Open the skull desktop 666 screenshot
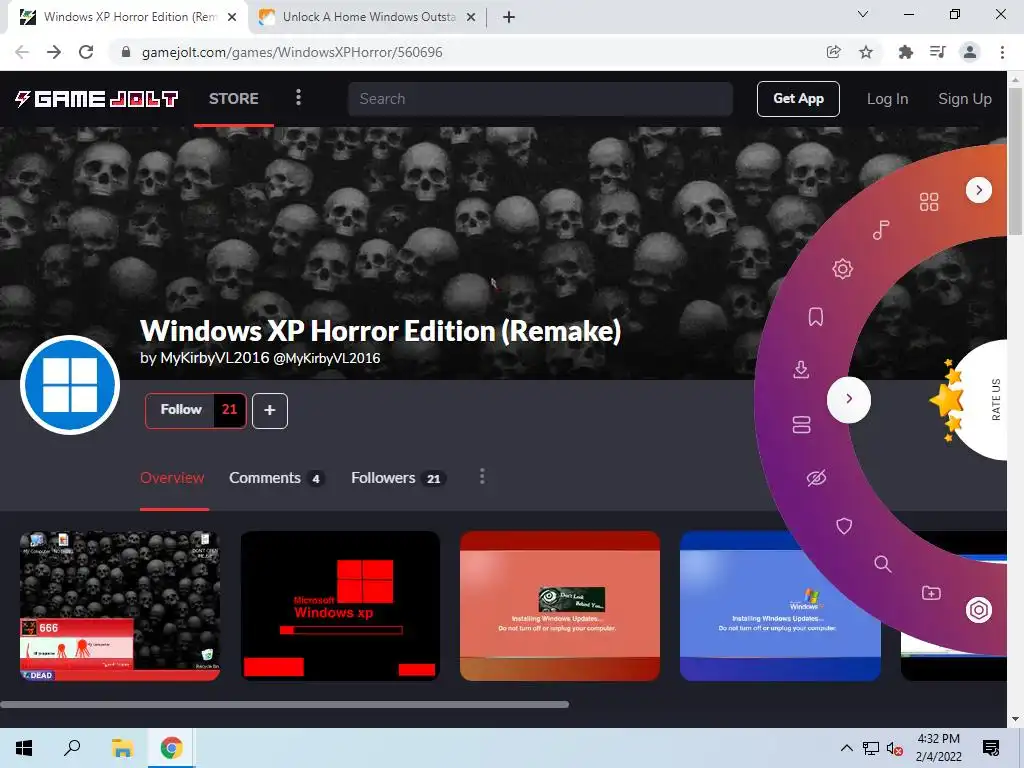Image resolution: width=1024 pixels, height=768 pixels. click(x=120, y=606)
